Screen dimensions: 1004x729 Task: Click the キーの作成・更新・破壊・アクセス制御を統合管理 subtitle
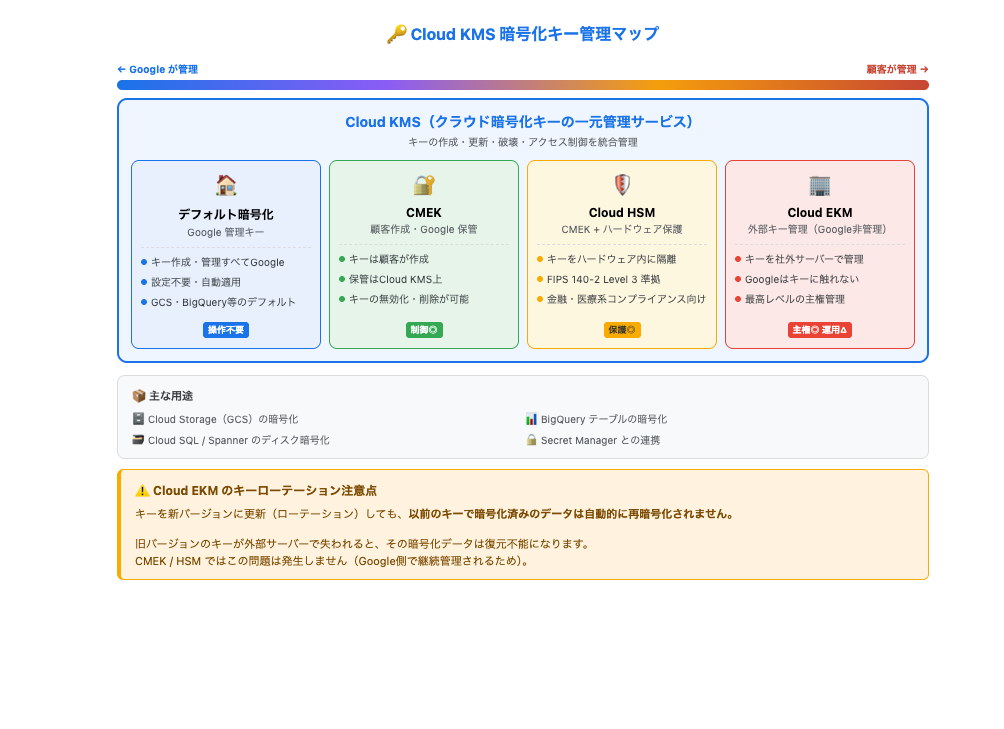coord(522,142)
